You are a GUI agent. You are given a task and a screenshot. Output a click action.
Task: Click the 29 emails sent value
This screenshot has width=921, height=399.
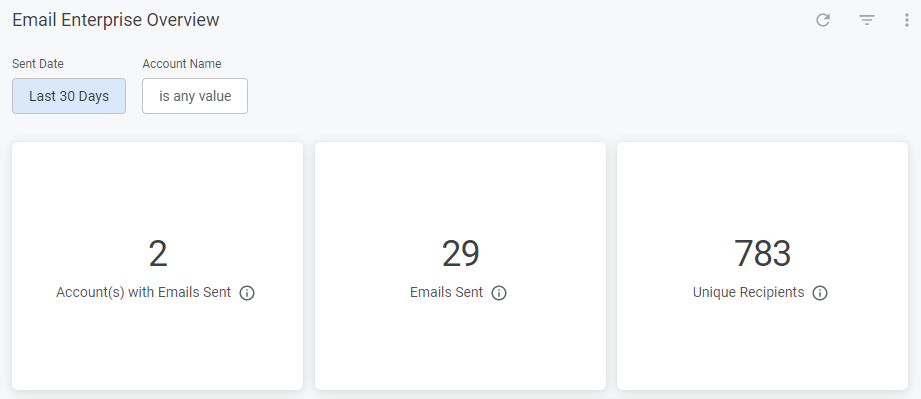pyautogui.click(x=460, y=253)
